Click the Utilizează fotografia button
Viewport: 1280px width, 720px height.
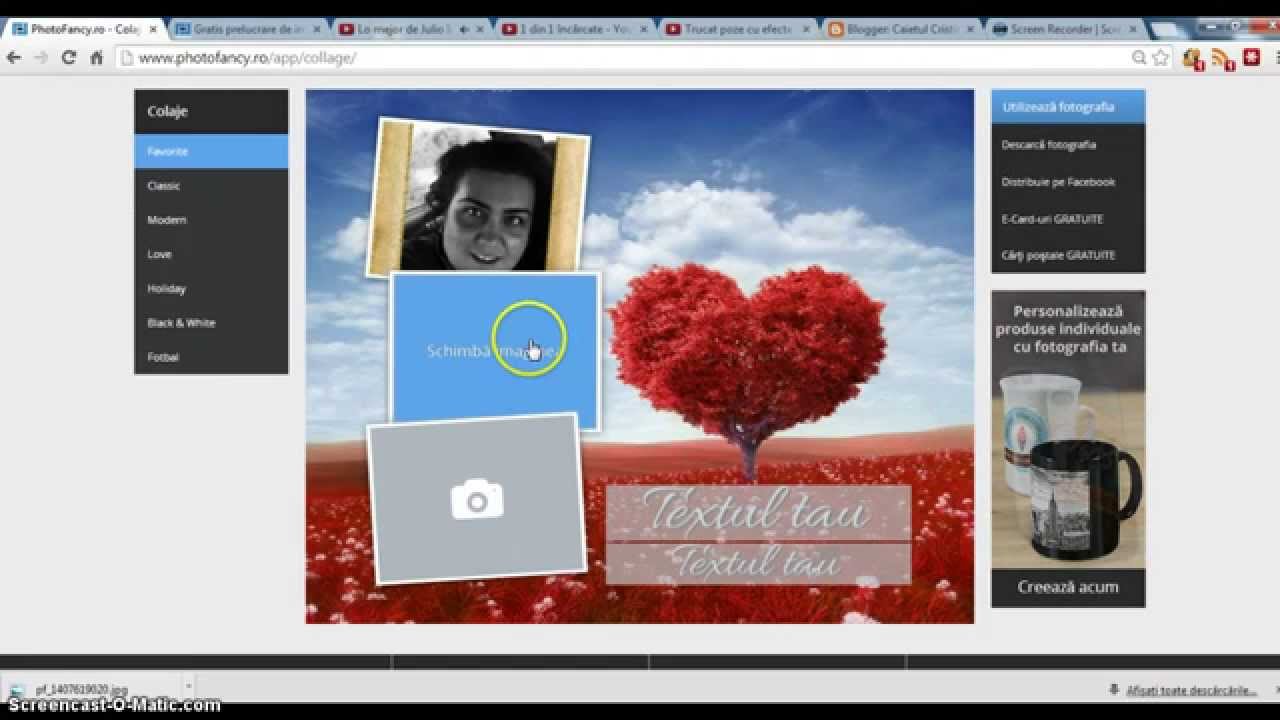tap(1068, 106)
